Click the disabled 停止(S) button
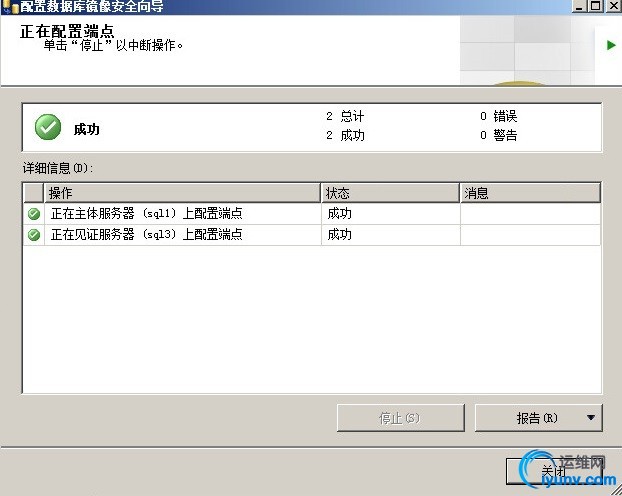Screen dimensions: 622x496 pos(401,418)
